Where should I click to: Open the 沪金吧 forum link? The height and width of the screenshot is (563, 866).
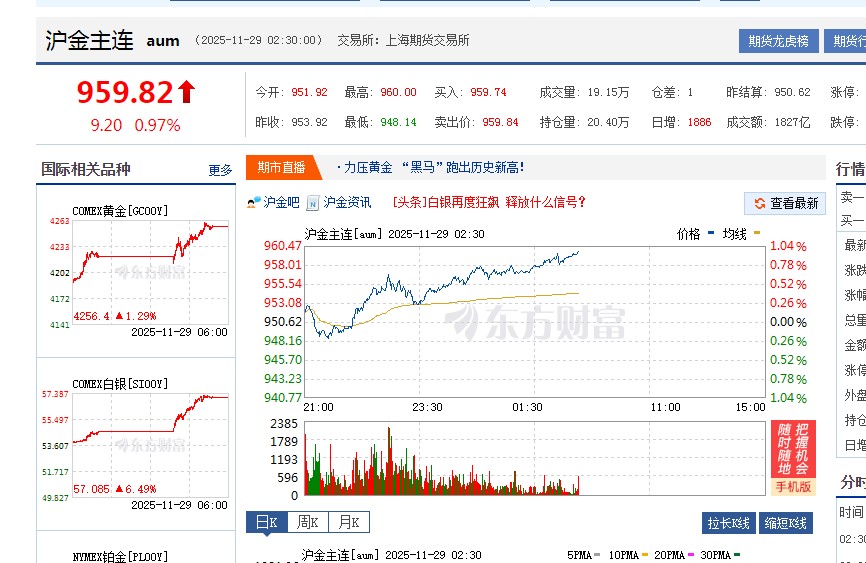(x=281, y=202)
